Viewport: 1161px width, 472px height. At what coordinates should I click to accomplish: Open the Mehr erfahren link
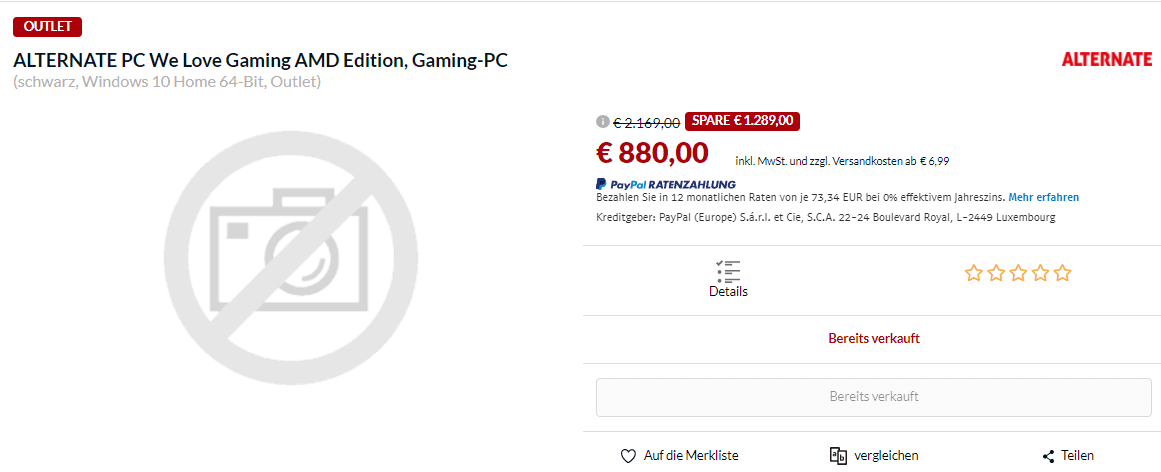point(1043,197)
